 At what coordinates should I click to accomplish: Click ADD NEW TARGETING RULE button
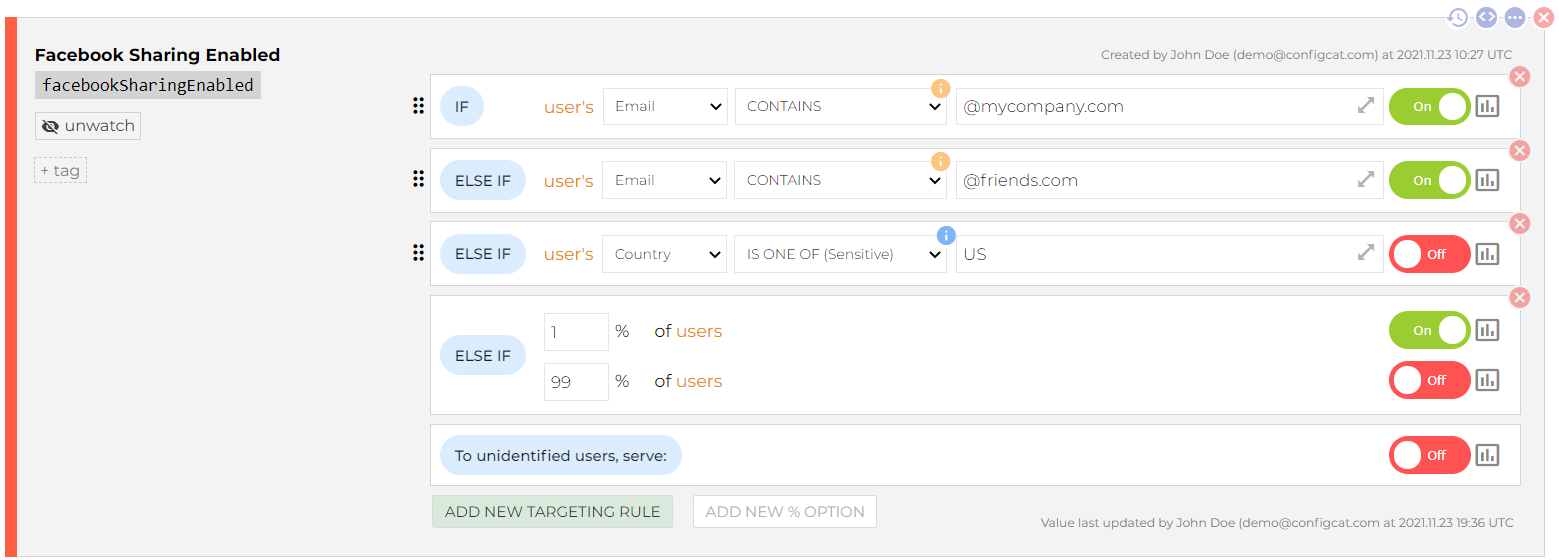coord(552,511)
